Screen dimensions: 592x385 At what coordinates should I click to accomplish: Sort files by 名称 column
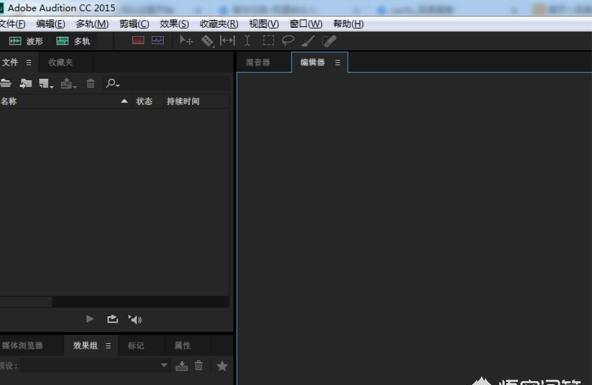click(9, 101)
